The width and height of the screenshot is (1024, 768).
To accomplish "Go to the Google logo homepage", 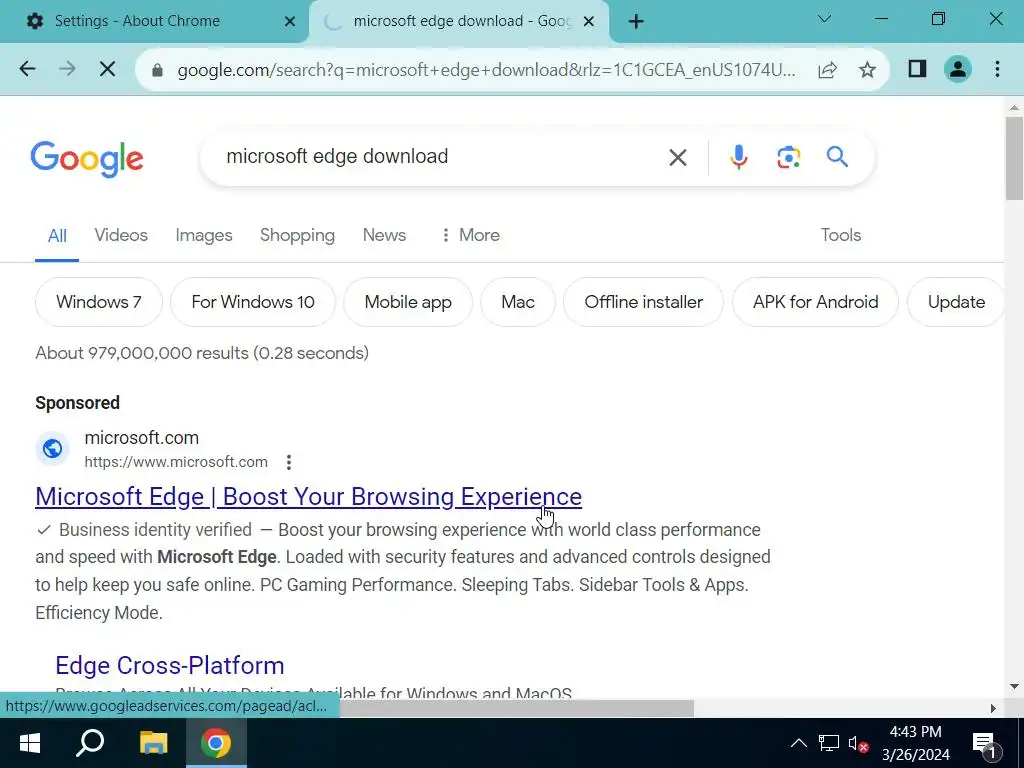I will (87, 159).
